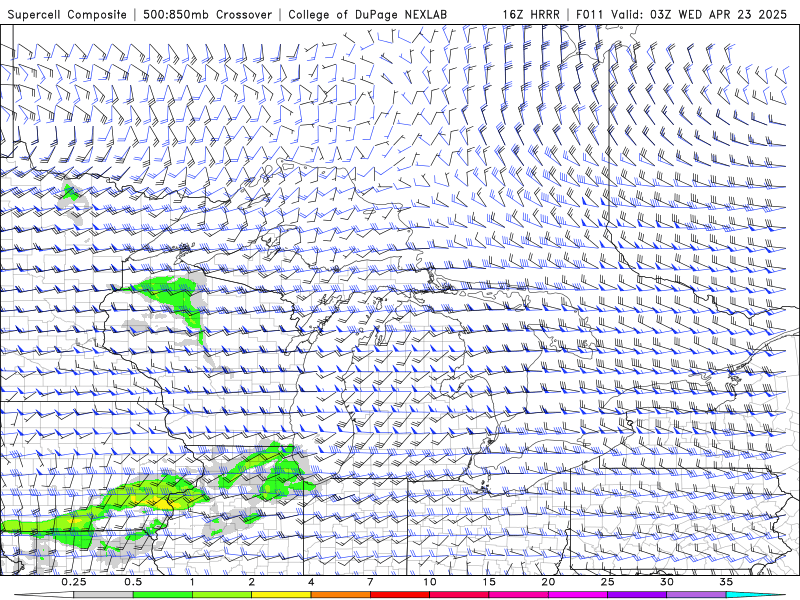The height and width of the screenshot is (600, 800).
Task: Click the "Supercell Composite" title text
Action: pos(67,15)
